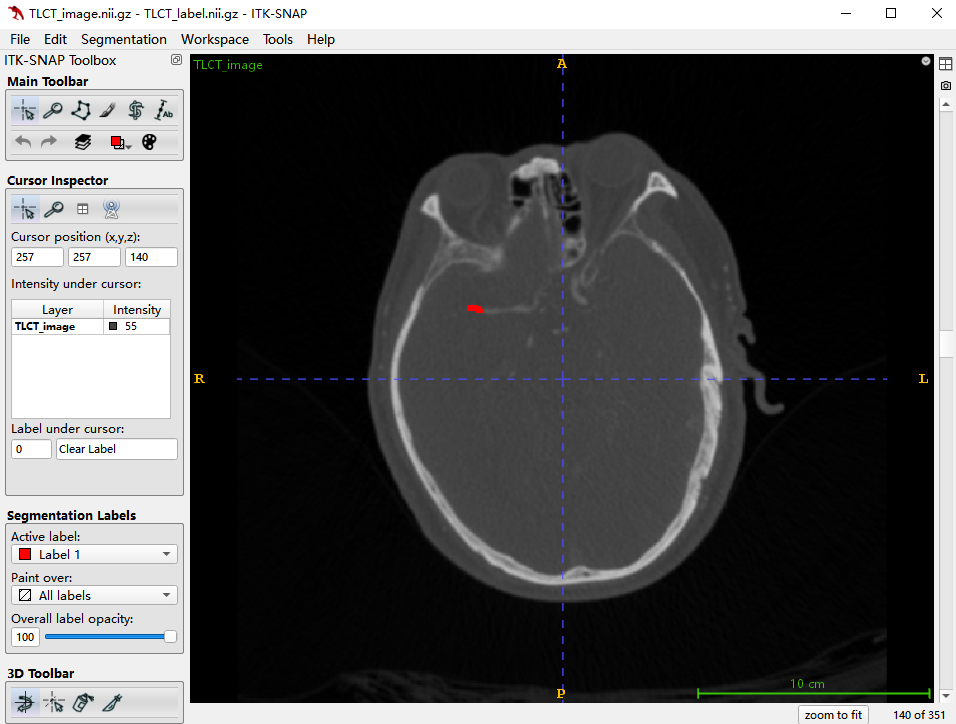Screen dimensions: 956x724
Task: Toggle the Zoom Inspector in Cursor Inspector
Action: click(x=53, y=209)
